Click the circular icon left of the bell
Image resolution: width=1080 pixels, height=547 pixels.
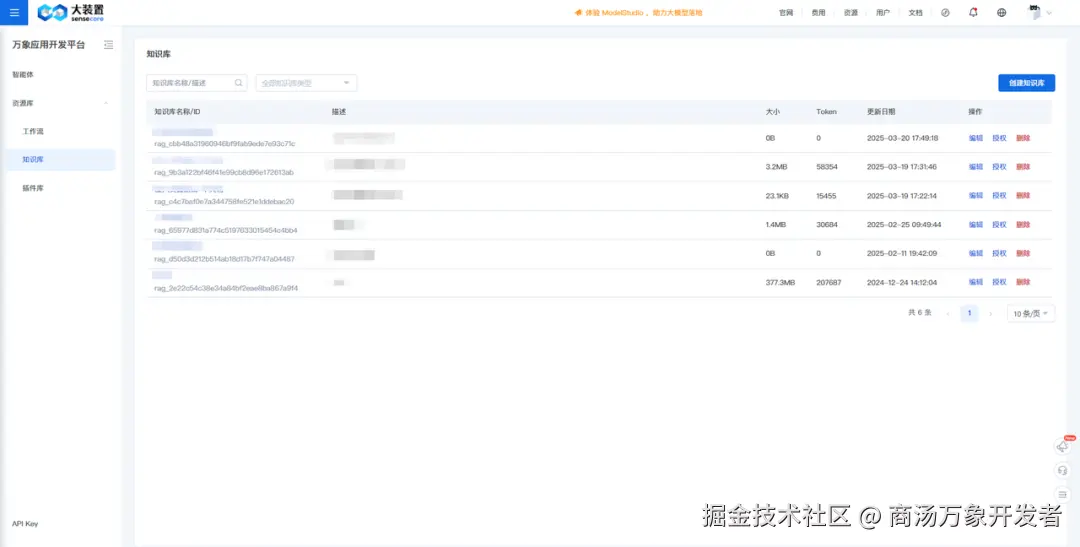[945, 12]
